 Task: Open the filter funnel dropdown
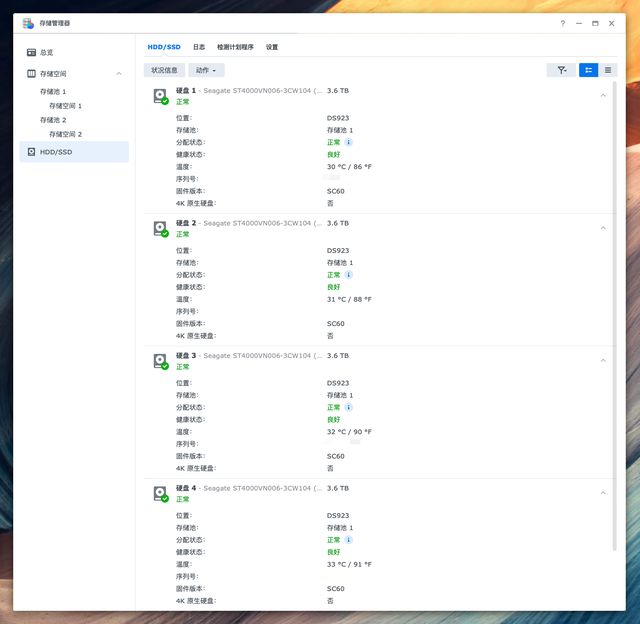coord(561,70)
